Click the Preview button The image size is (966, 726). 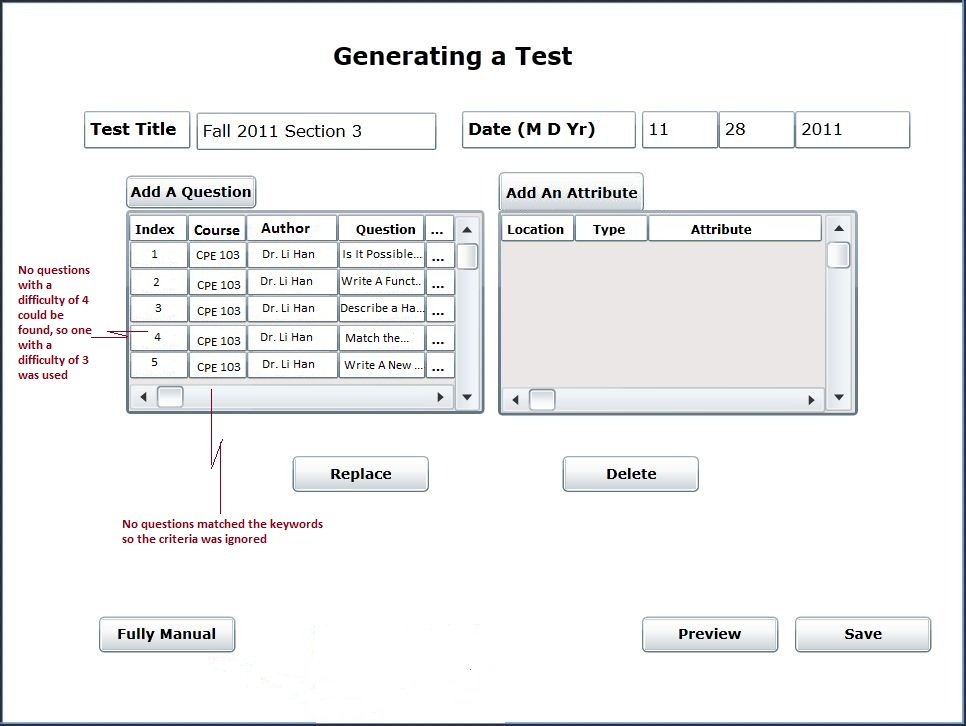[709, 634]
